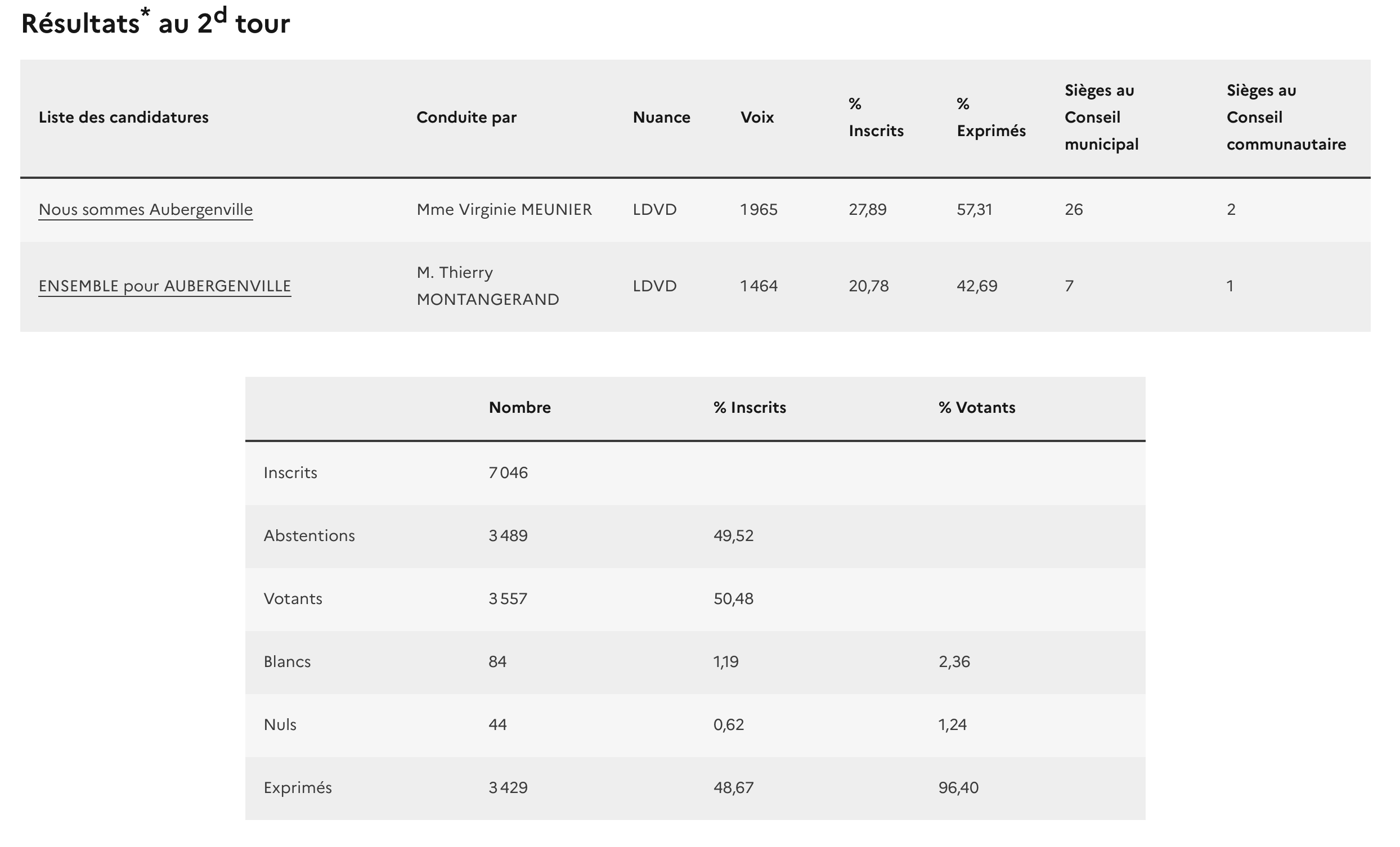Click the Sièges au Conseil communautaire header
Screen dimensions: 1400x847
click(x=1285, y=118)
